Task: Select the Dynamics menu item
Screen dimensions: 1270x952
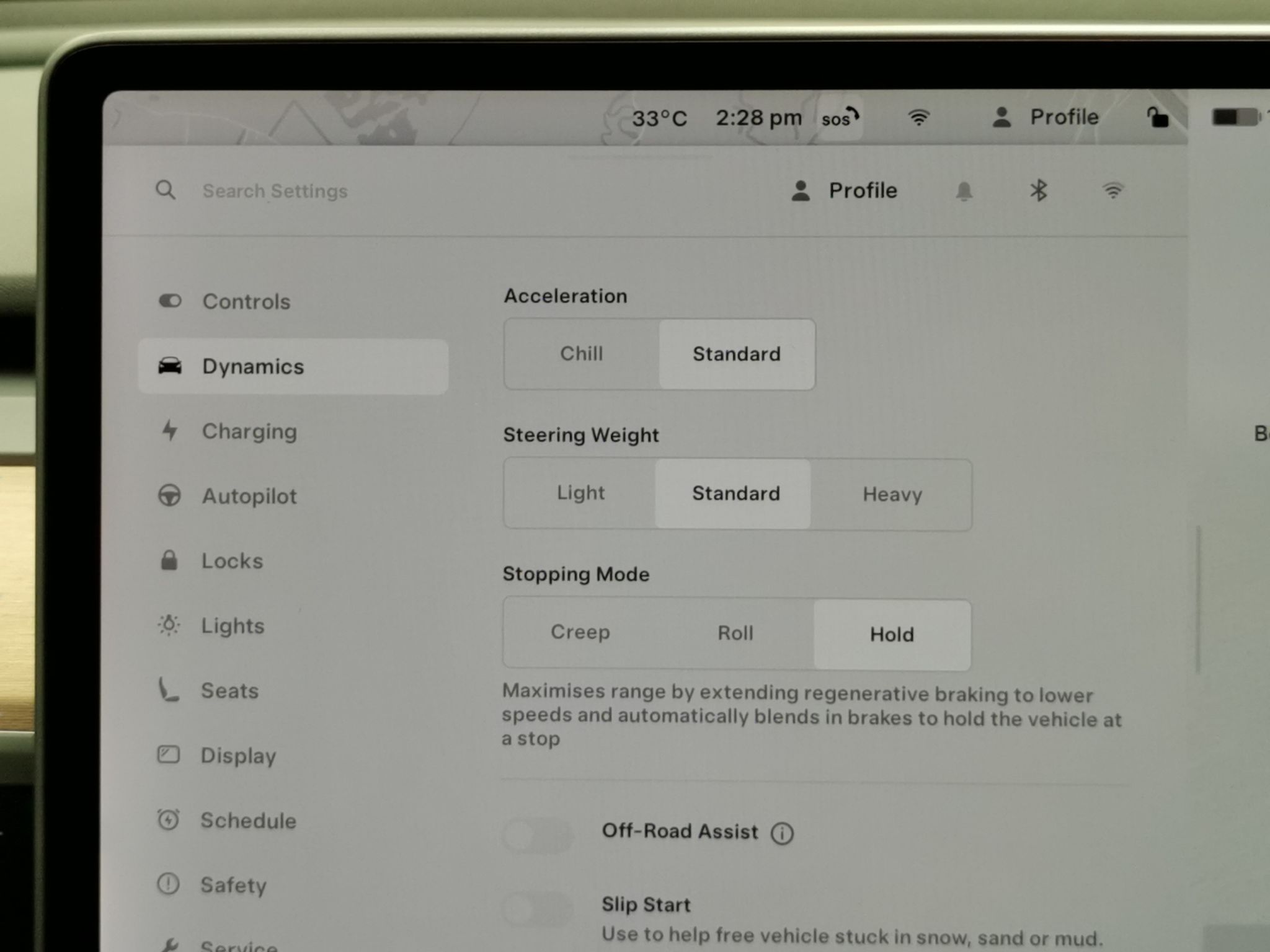Action: coord(293,366)
